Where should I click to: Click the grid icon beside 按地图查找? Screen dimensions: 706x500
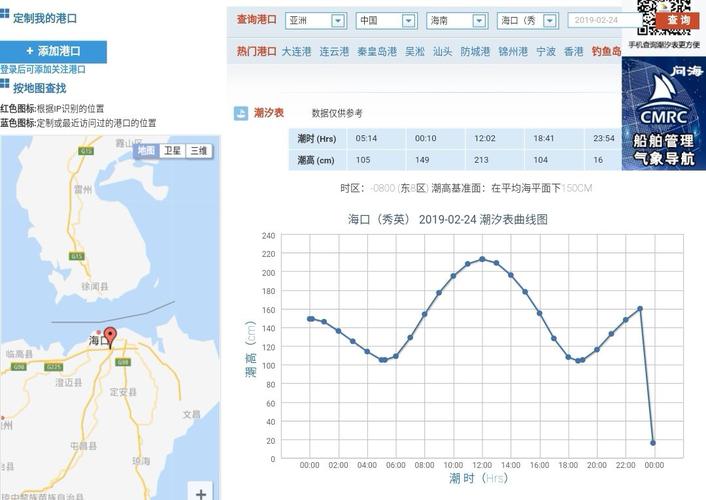click(4, 83)
